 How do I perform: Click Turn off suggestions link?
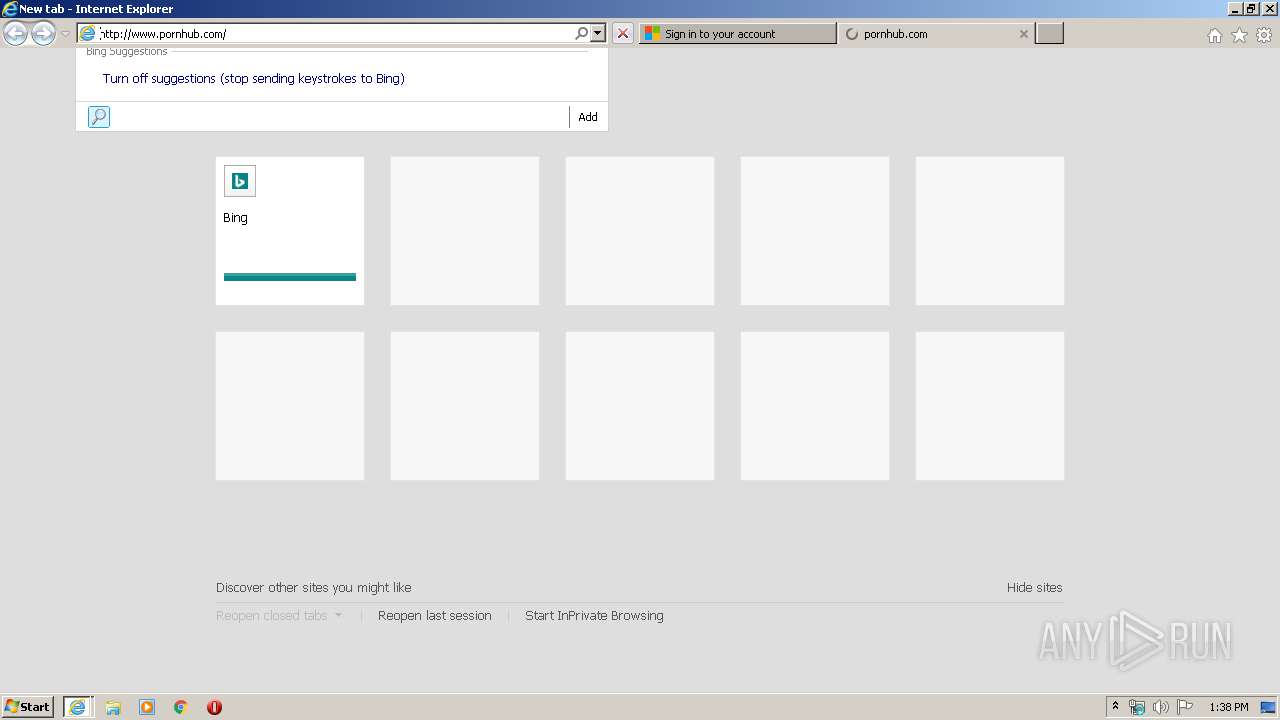(254, 79)
